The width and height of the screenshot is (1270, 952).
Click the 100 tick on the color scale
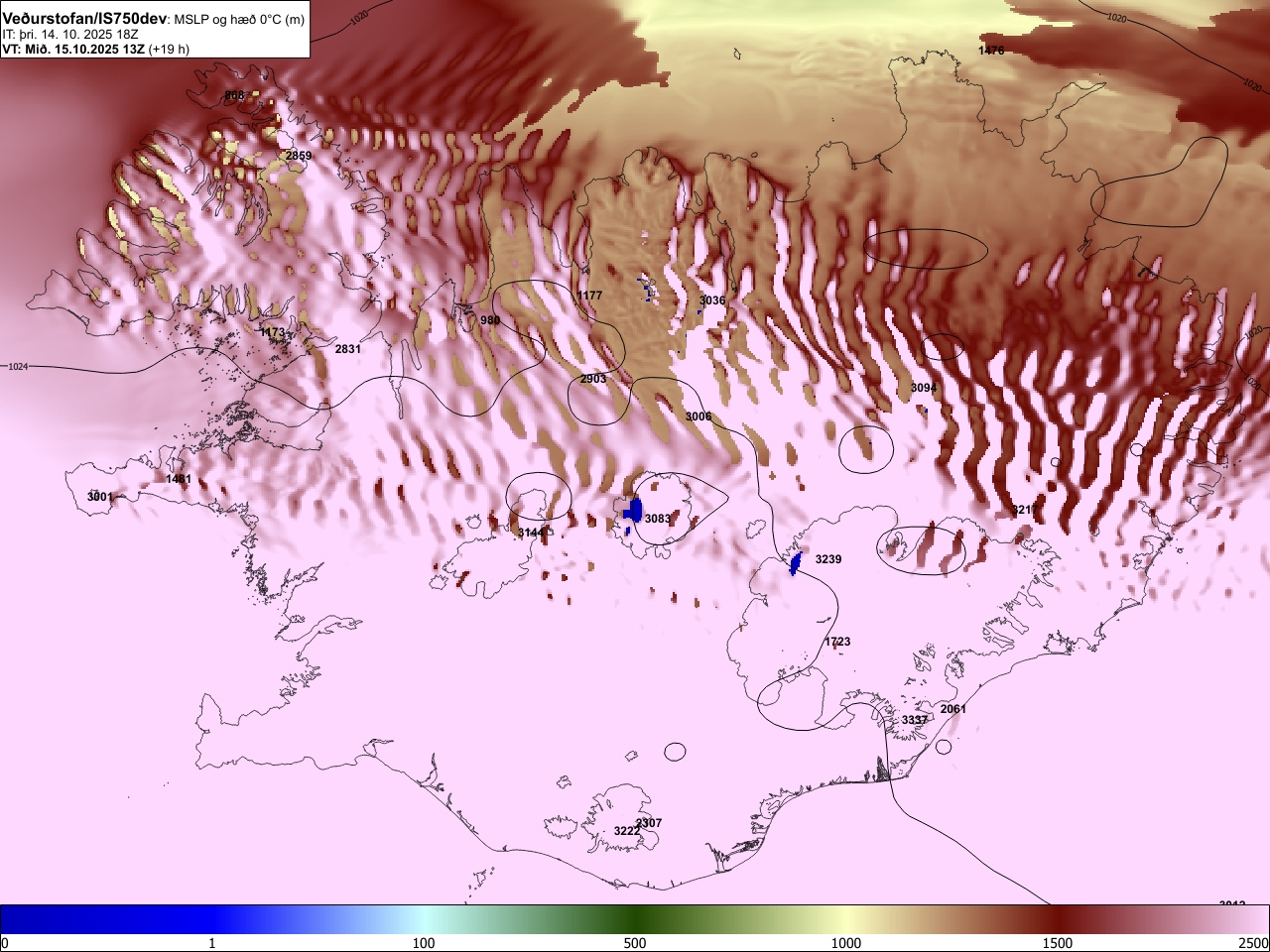(424, 942)
